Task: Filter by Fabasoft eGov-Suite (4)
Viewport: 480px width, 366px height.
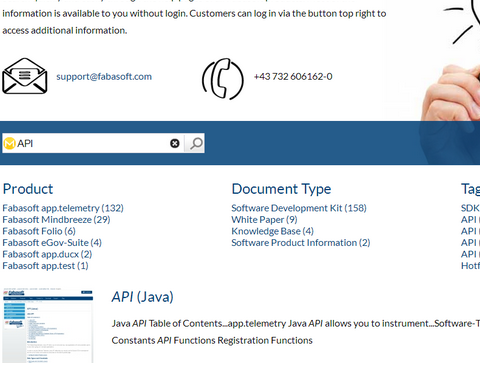Action: 52,243
